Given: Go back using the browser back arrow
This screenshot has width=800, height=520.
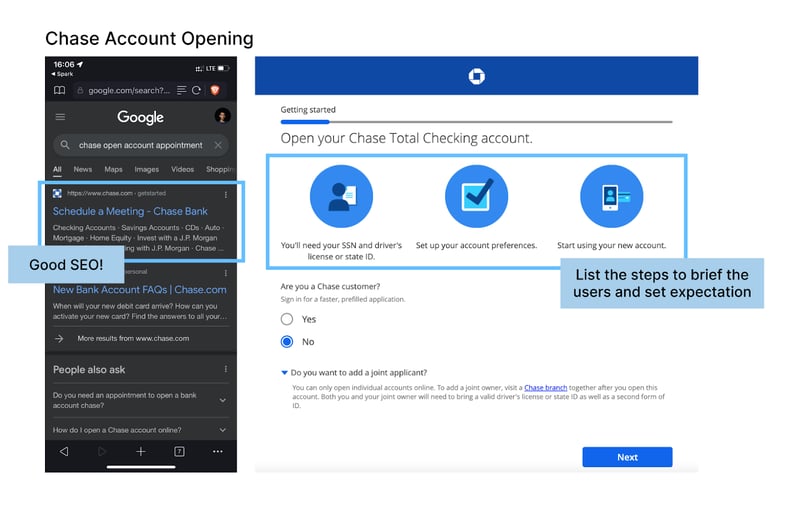Looking at the screenshot, I should coord(64,452).
